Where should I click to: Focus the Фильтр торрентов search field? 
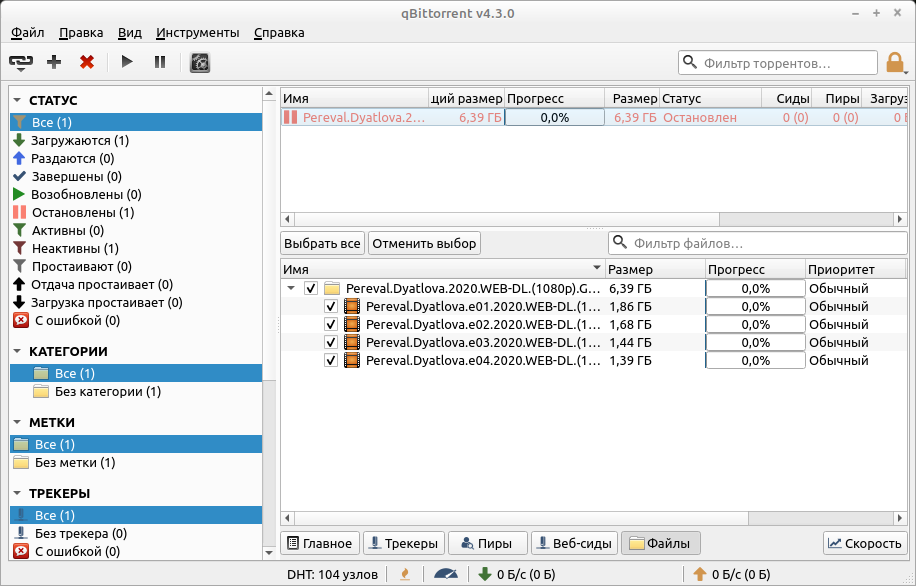tap(778, 63)
